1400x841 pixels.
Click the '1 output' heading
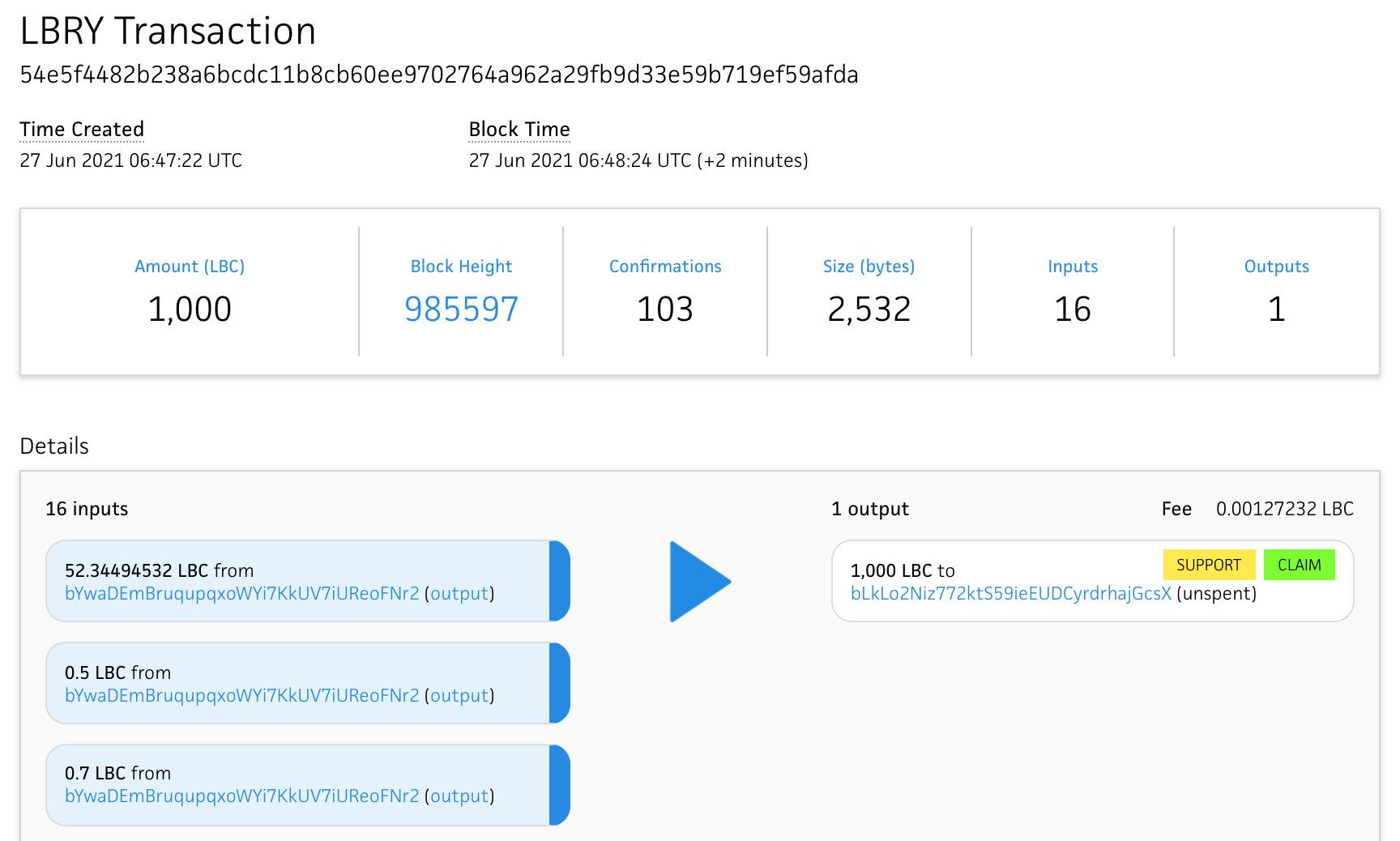pyautogui.click(x=870, y=509)
